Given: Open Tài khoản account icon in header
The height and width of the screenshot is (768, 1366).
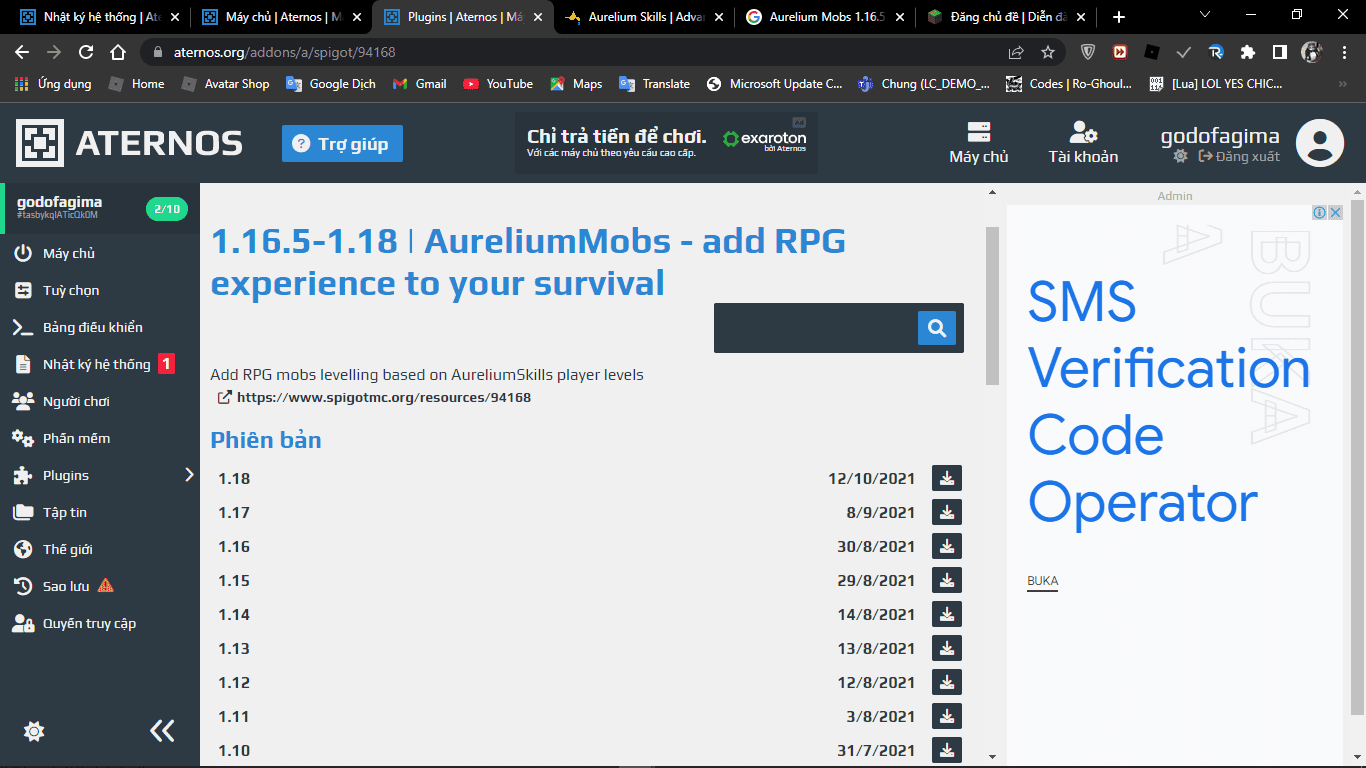Looking at the screenshot, I should pos(1083,143).
